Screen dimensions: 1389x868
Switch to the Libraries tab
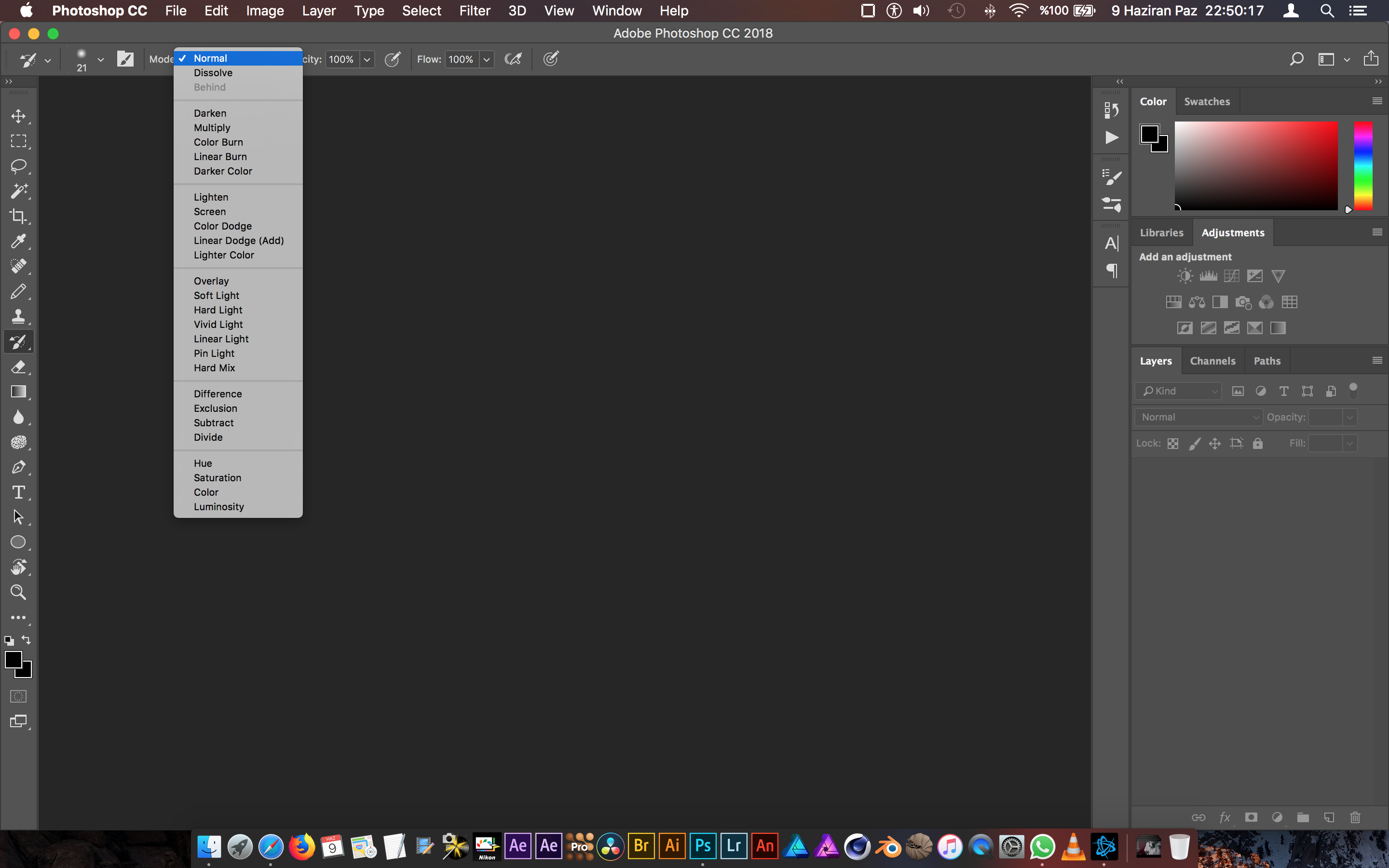point(1162,232)
